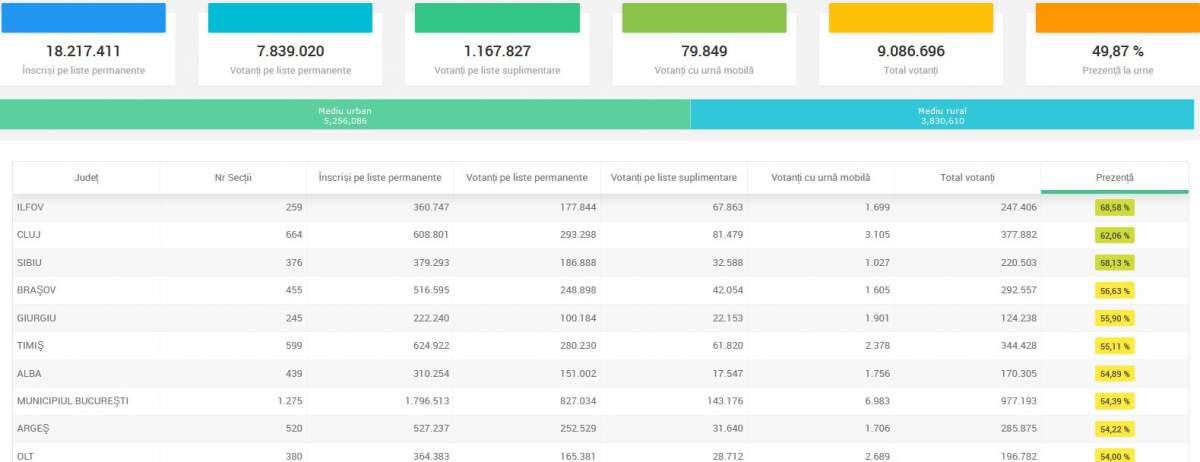Sort table by Total votanți header

967,177
